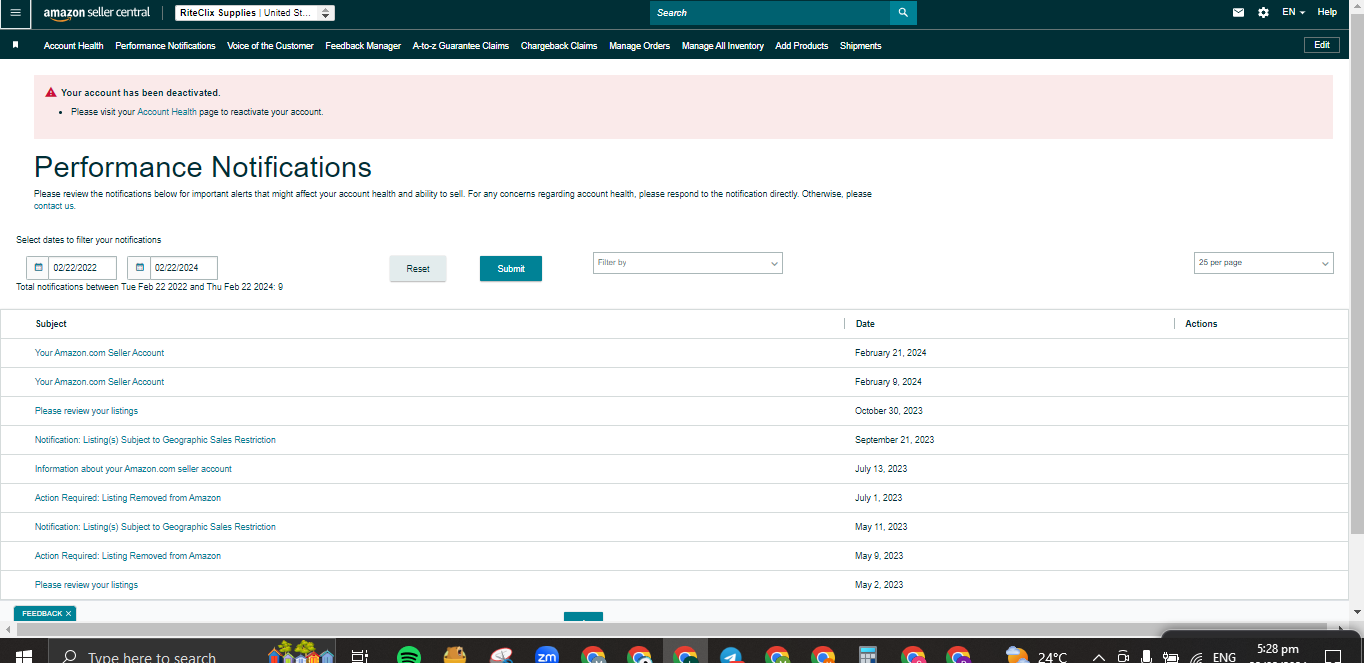Click the Submit button
The height and width of the screenshot is (663, 1364).
tap(511, 268)
